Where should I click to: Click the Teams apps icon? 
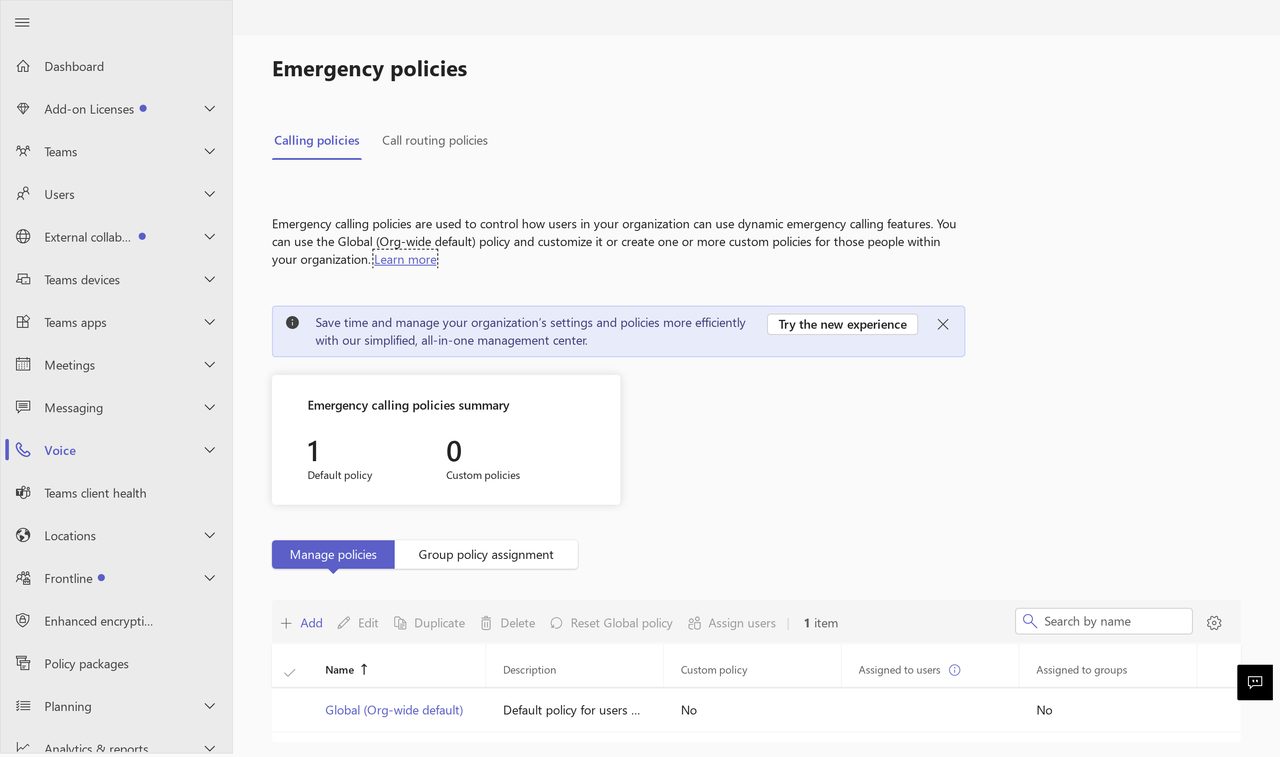[23, 322]
